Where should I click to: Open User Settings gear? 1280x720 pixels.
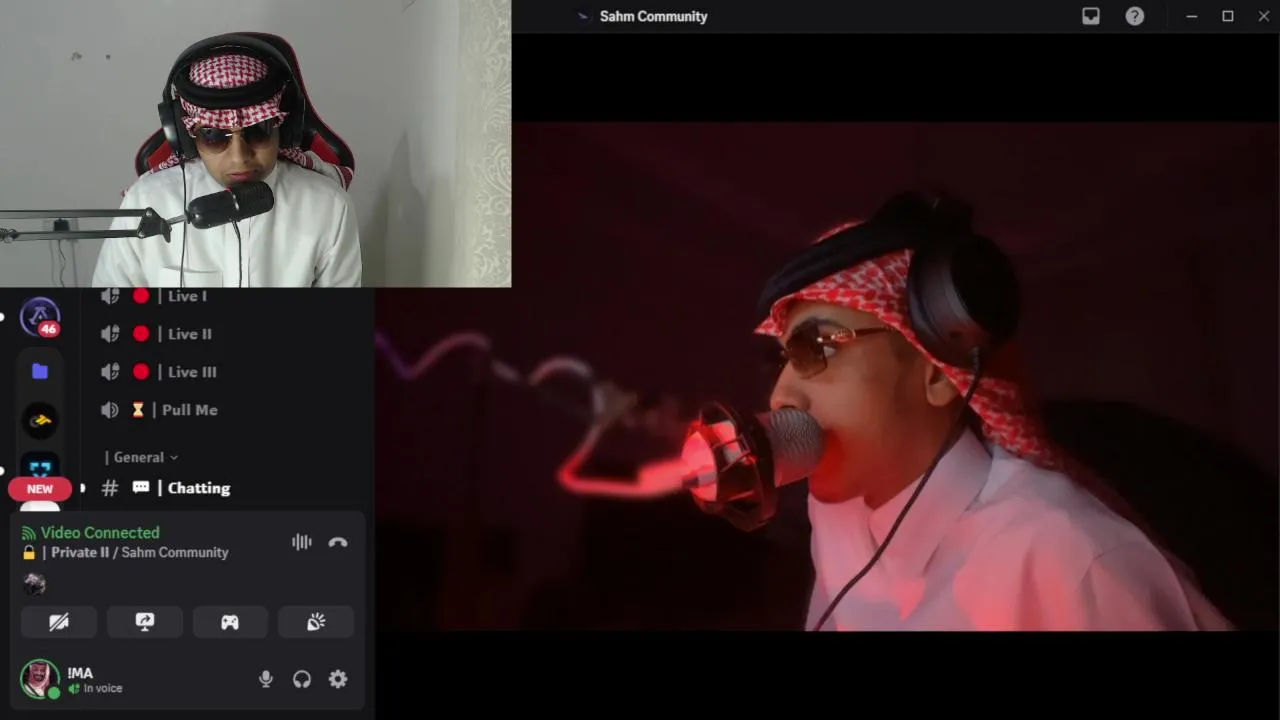[338, 679]
